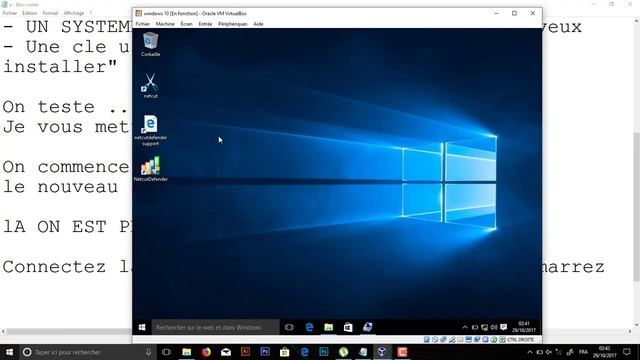Click host search box 'Taper ici pour rechercher'
This screenshot has height=360, width=640.
pyautogui.click(x=88, y=352)
